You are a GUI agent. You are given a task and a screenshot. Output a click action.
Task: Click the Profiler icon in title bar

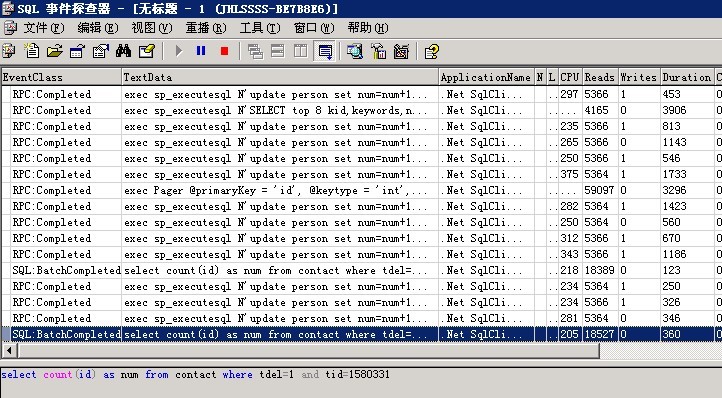coord(7,8)
